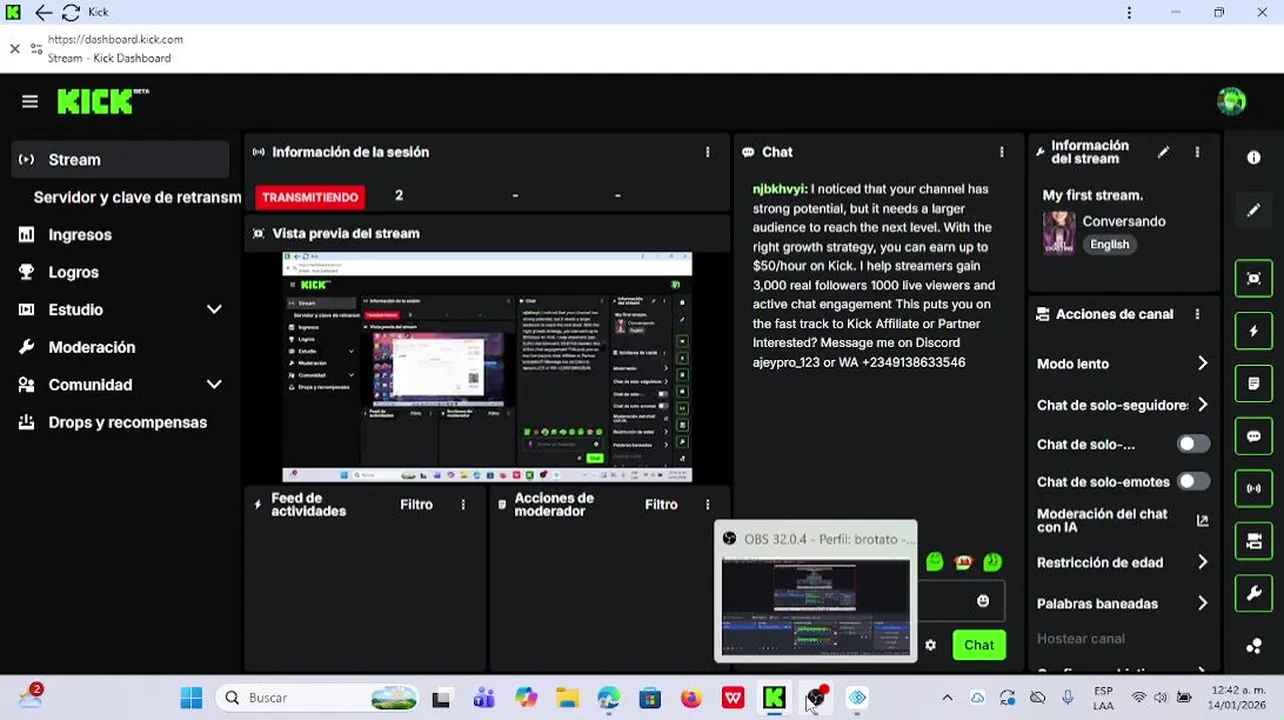Go to Logros section
Viewport: 1284px width, 720px height.
pos(73,272)
